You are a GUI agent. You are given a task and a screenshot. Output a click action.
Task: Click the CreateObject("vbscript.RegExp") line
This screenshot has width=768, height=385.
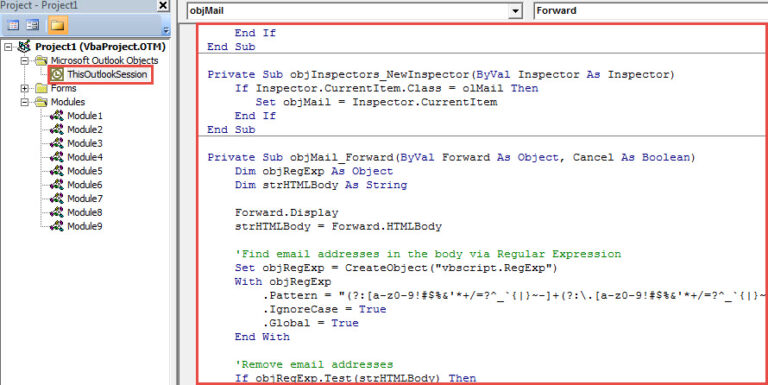(396, 268)
